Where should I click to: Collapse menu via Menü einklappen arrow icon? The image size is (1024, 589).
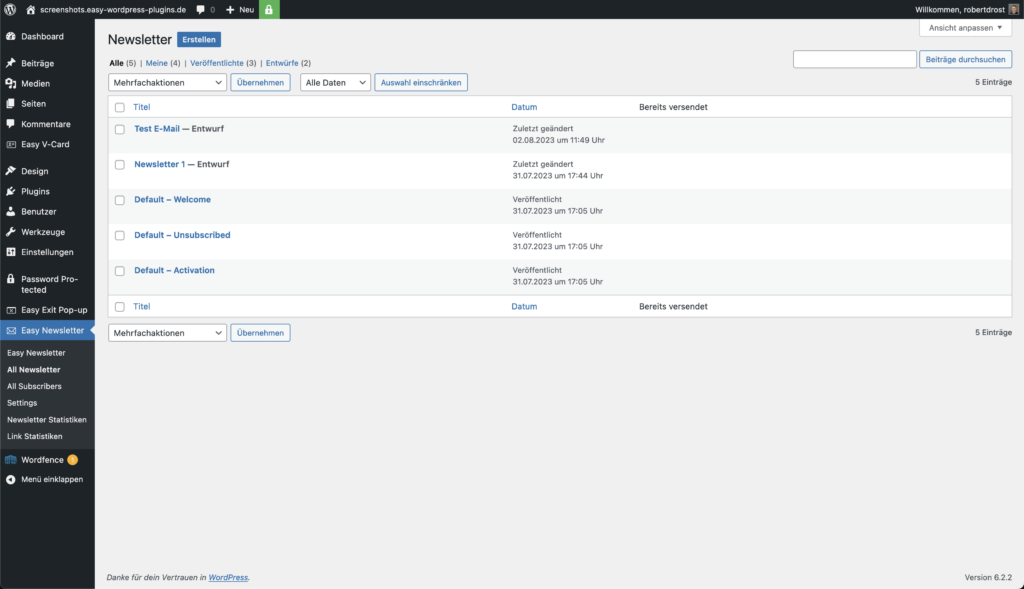tap(10, 479)
